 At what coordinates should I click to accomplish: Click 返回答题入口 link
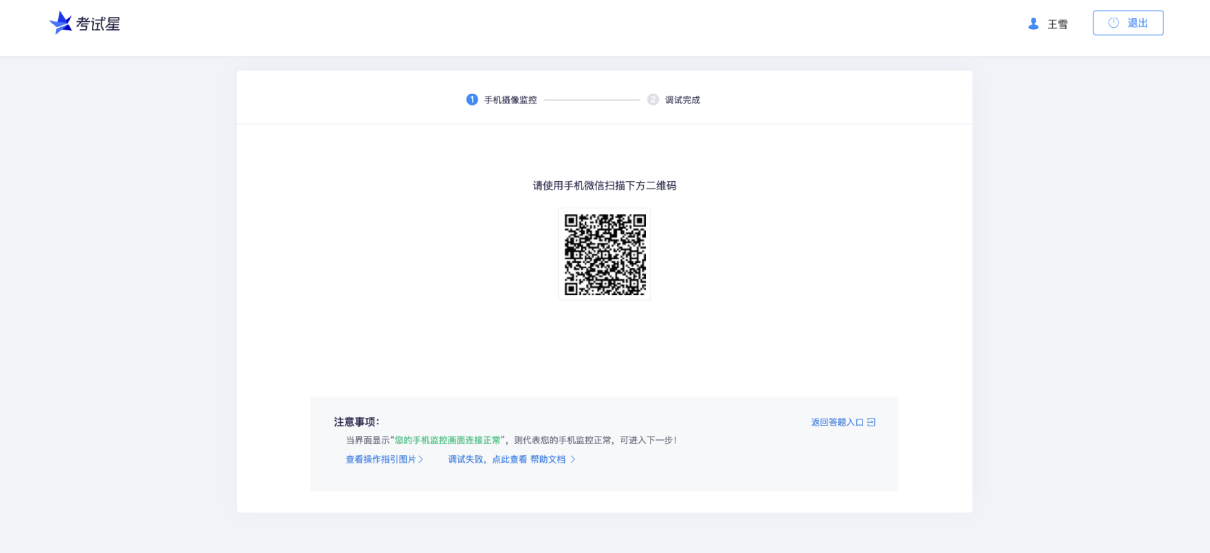[837, 422]
